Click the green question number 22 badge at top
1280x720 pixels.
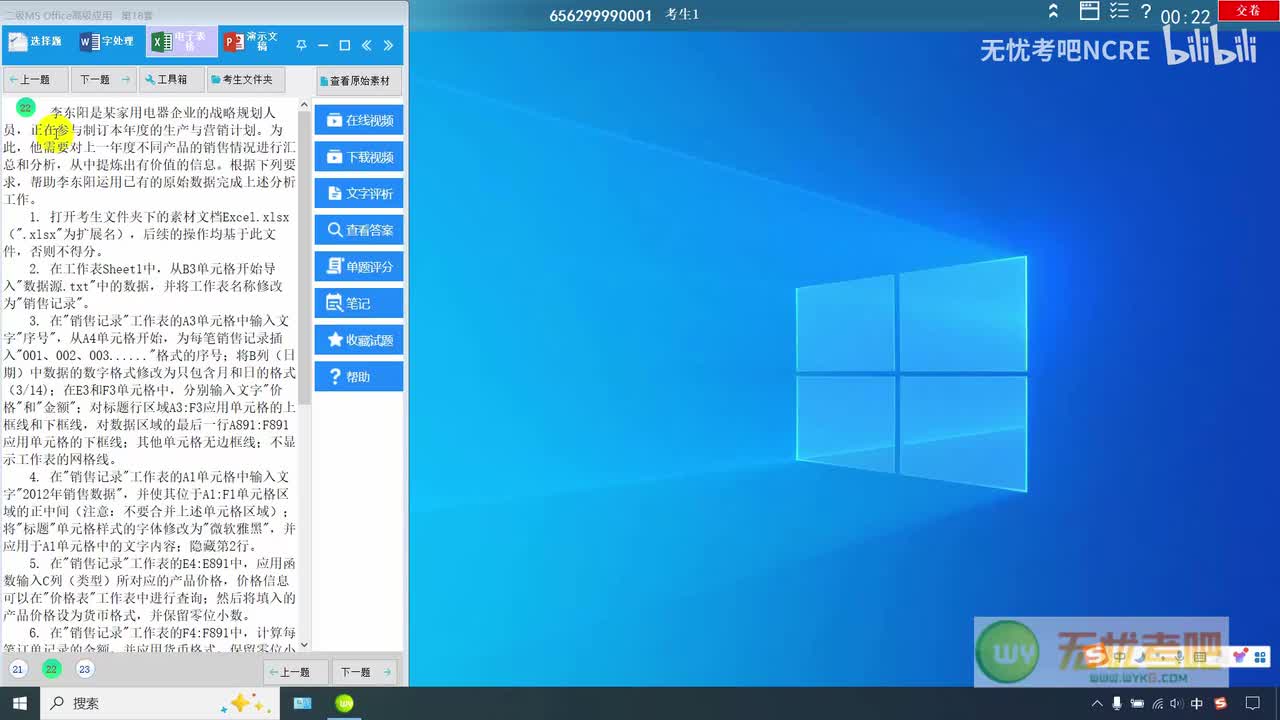[26, 107]
